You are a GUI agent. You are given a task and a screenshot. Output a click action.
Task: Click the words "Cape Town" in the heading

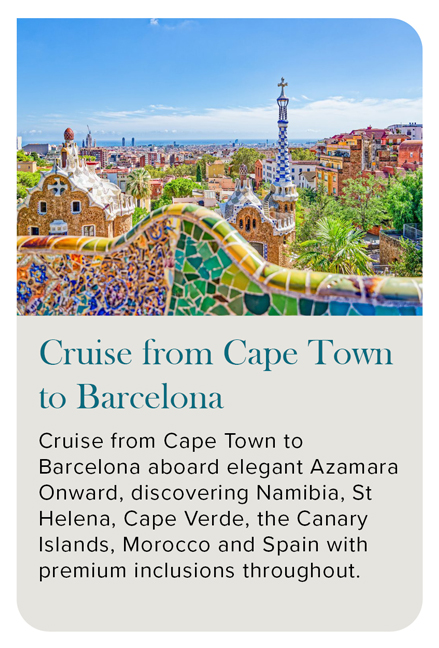(308, 354)
